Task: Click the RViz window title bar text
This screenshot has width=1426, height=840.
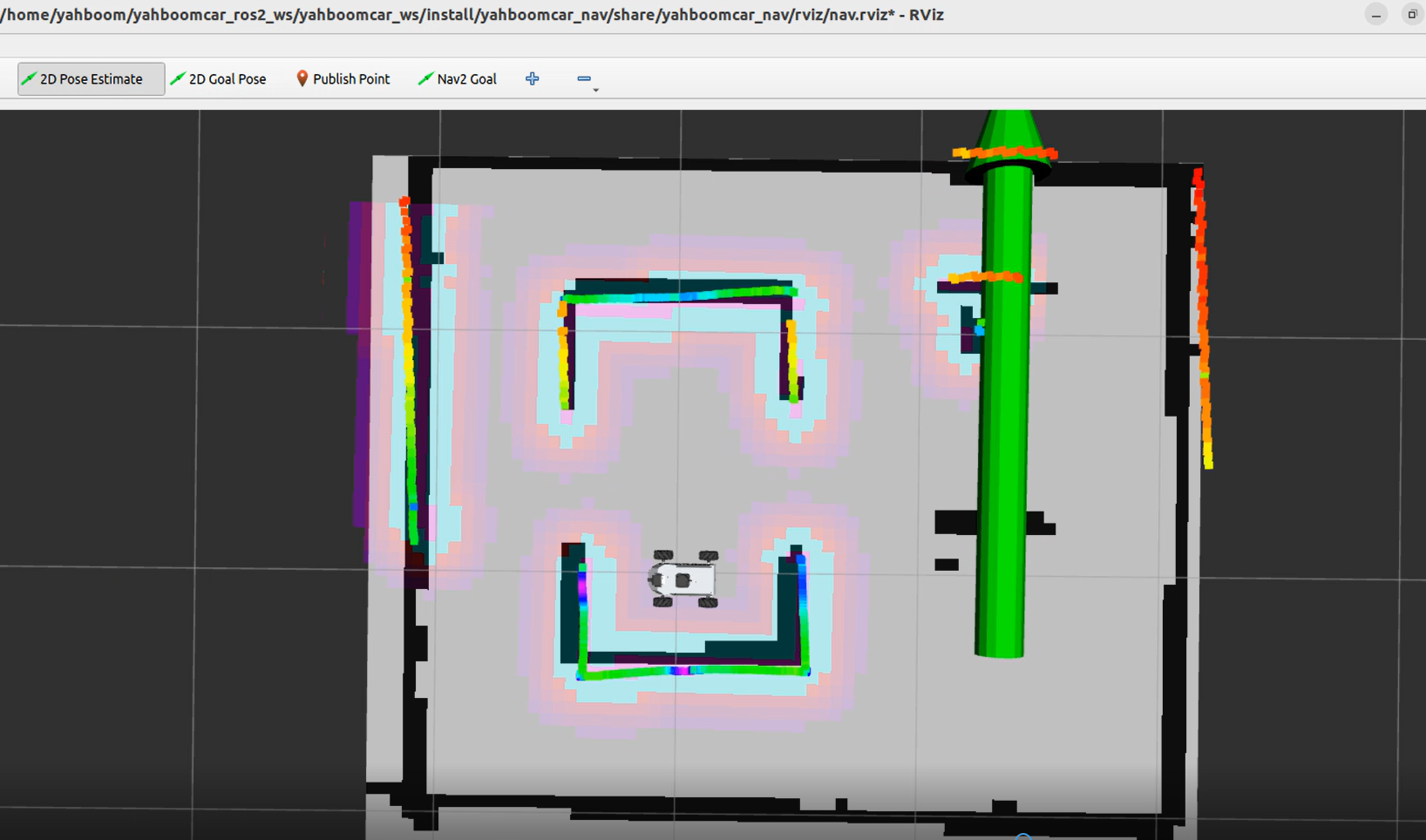Action: [x=471, y=15]
